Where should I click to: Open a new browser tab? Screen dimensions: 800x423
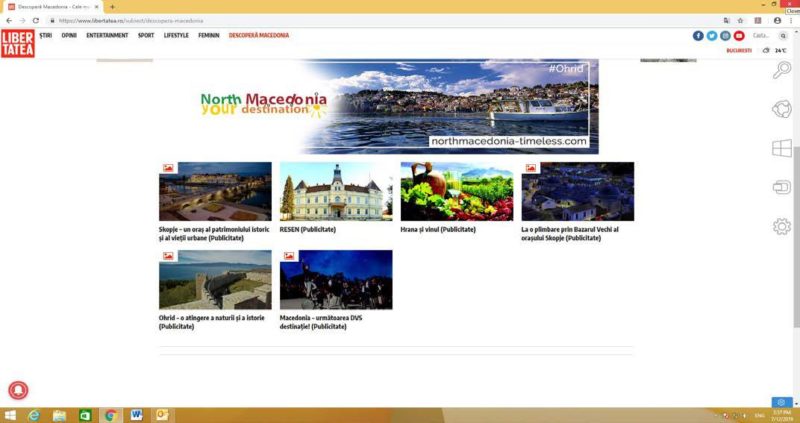click(112, 7)
